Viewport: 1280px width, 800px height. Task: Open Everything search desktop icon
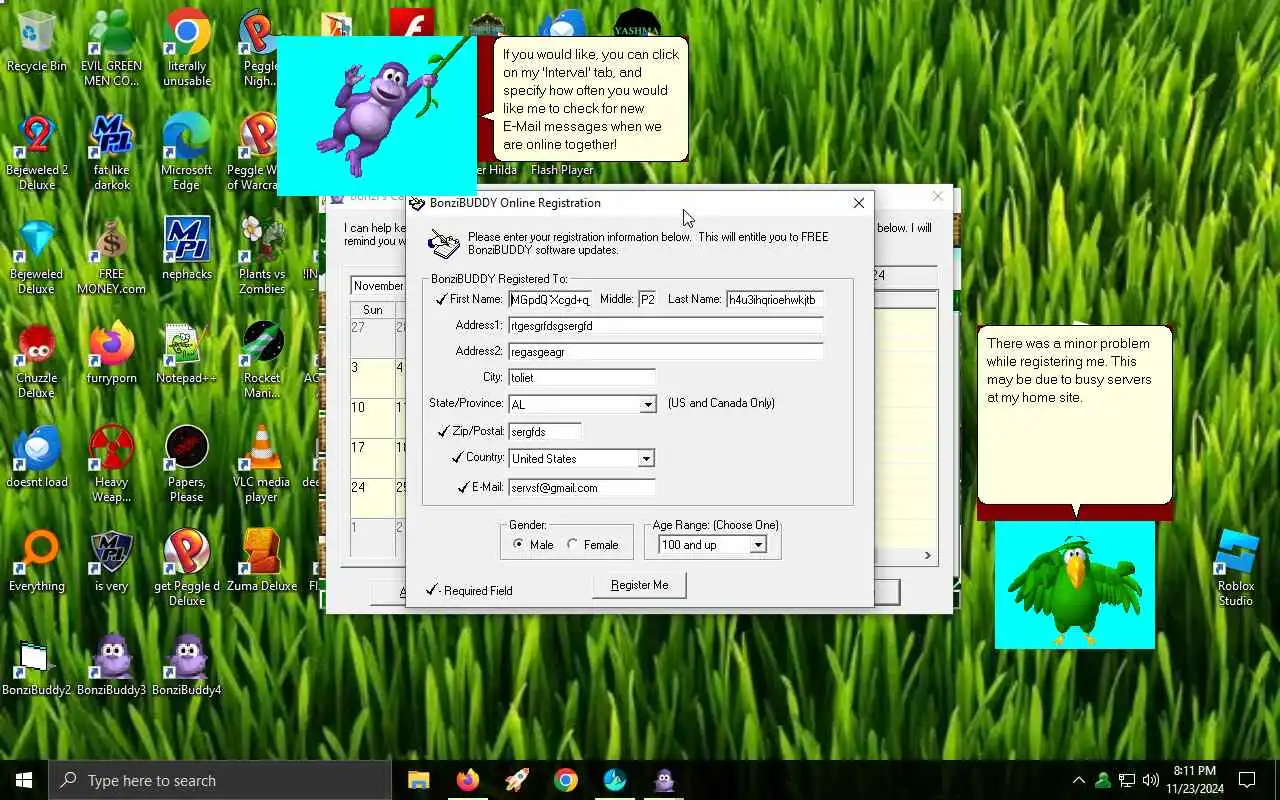pyautogui.click(x=37, y=560)
